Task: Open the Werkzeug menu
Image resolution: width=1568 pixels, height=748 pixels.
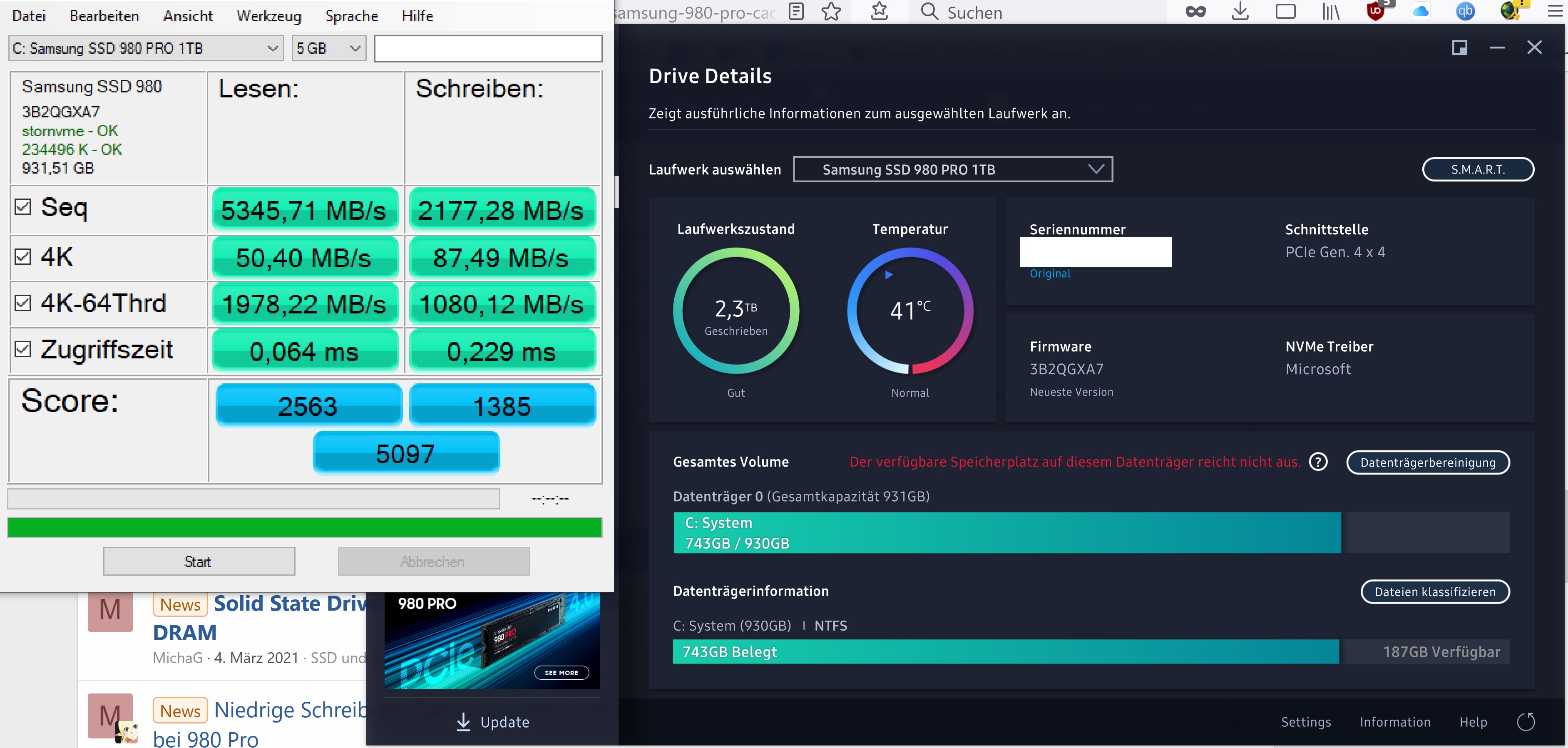Action: (x=268, y=16)
